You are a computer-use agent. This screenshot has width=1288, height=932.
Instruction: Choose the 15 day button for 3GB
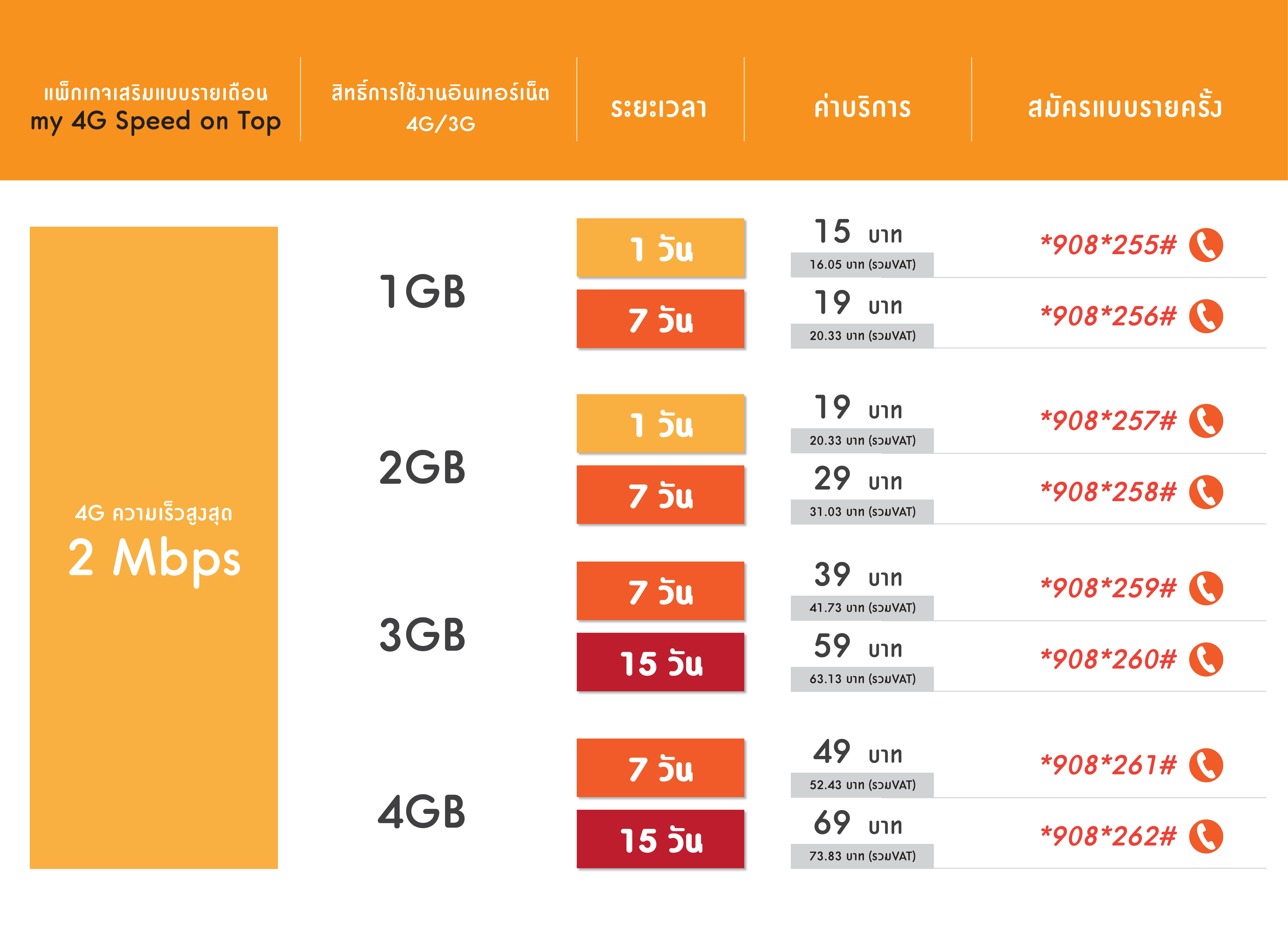click(661, 662)
